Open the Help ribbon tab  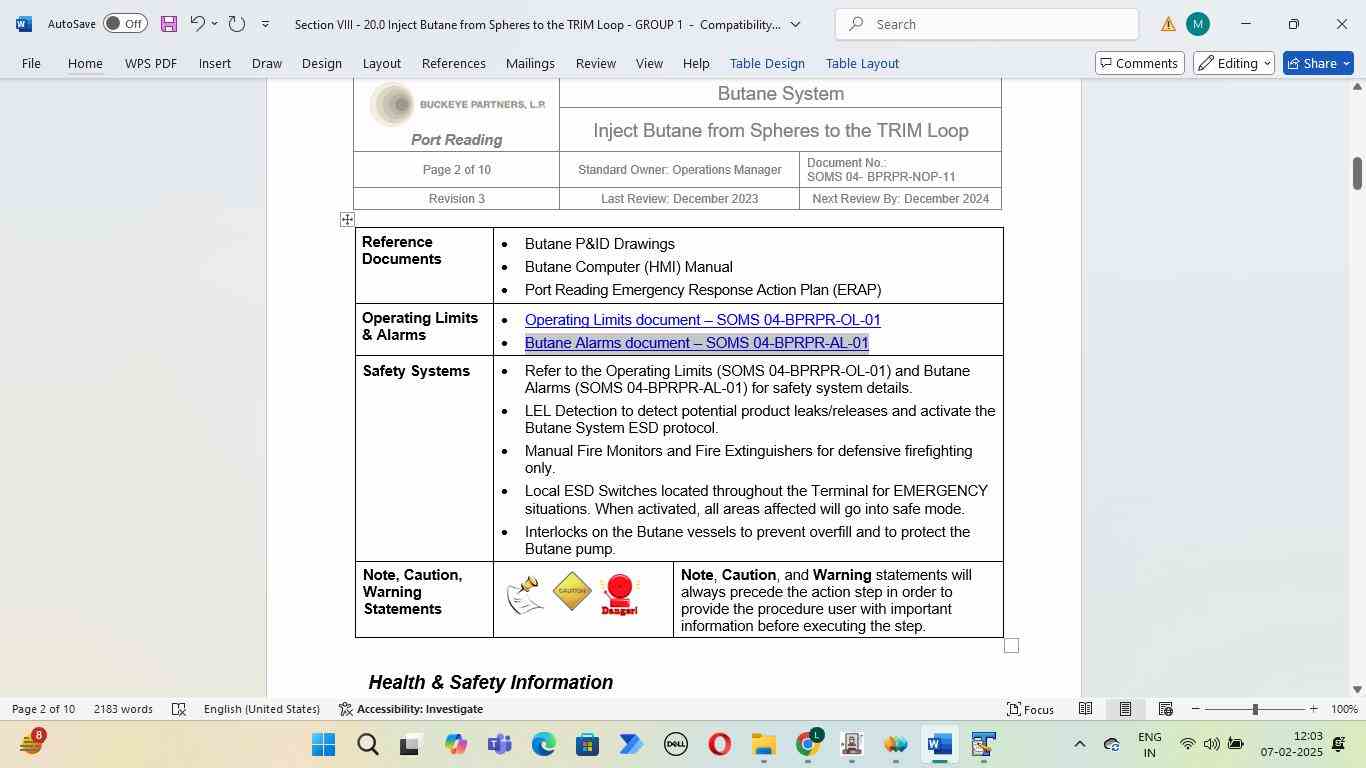click(x=696, y=63)
